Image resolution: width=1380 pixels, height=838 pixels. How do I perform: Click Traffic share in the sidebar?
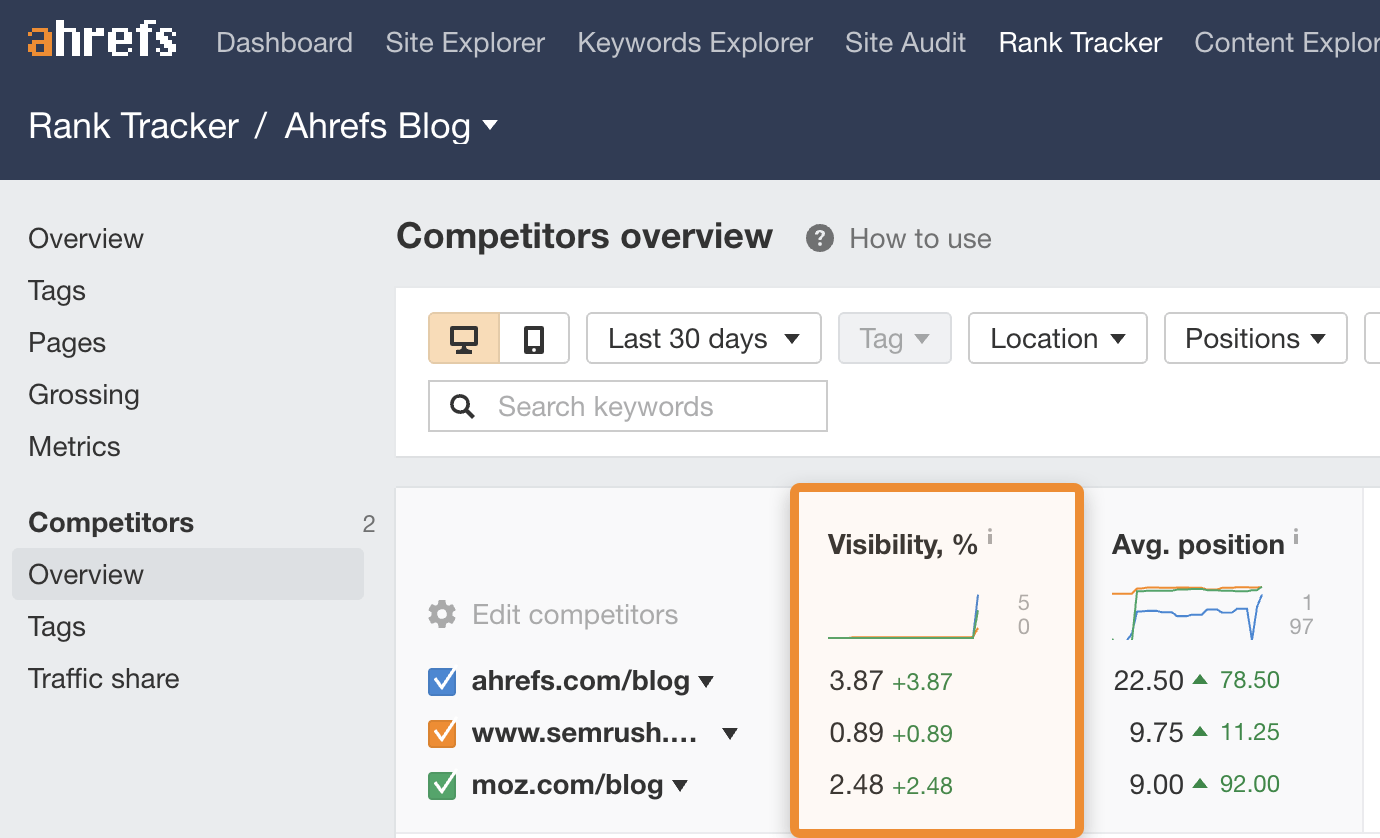point(103,678)
